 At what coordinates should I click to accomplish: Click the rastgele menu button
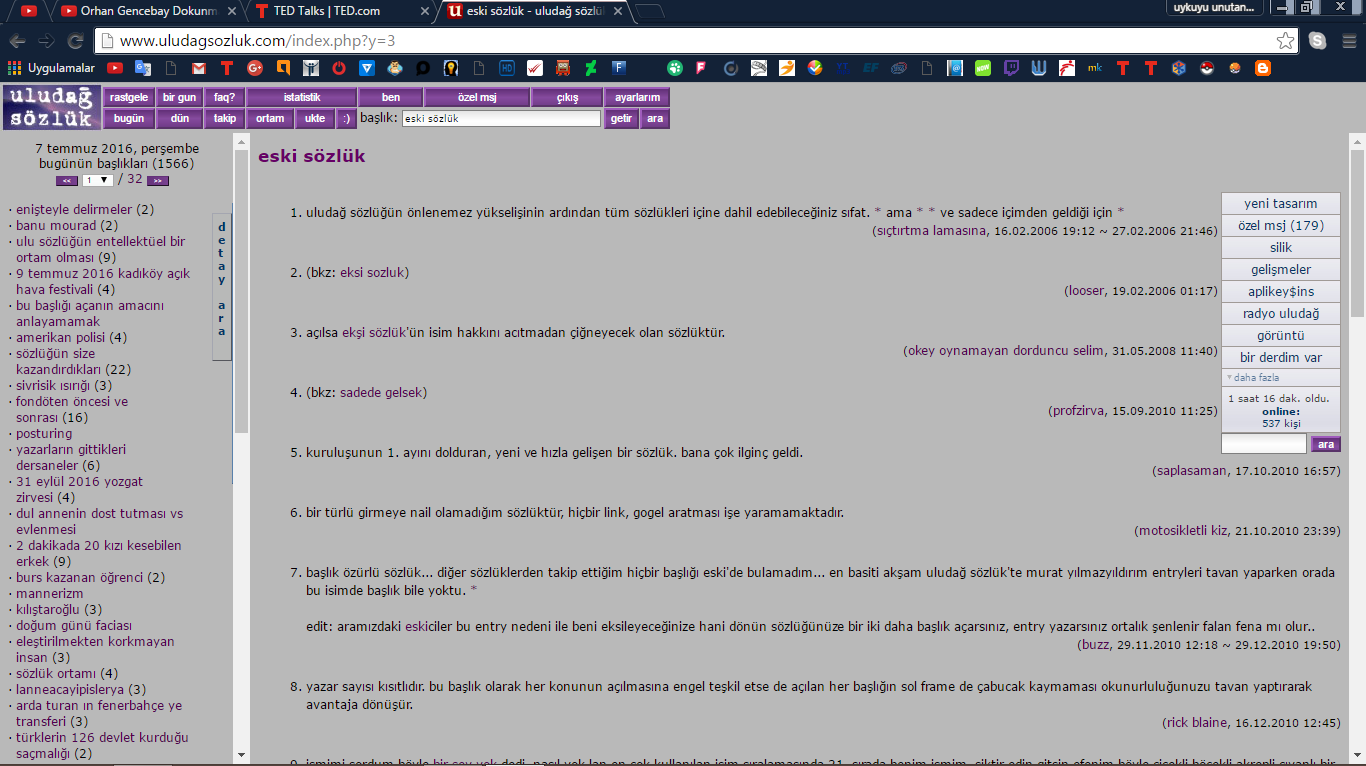(x=129, y=97)
